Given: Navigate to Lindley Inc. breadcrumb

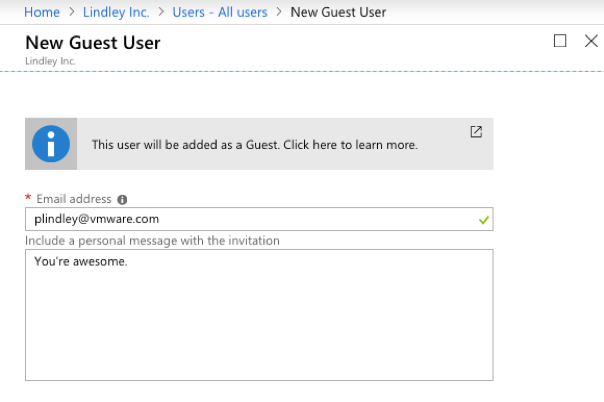Looking at the screenshot, I should [x=118, y=13].
